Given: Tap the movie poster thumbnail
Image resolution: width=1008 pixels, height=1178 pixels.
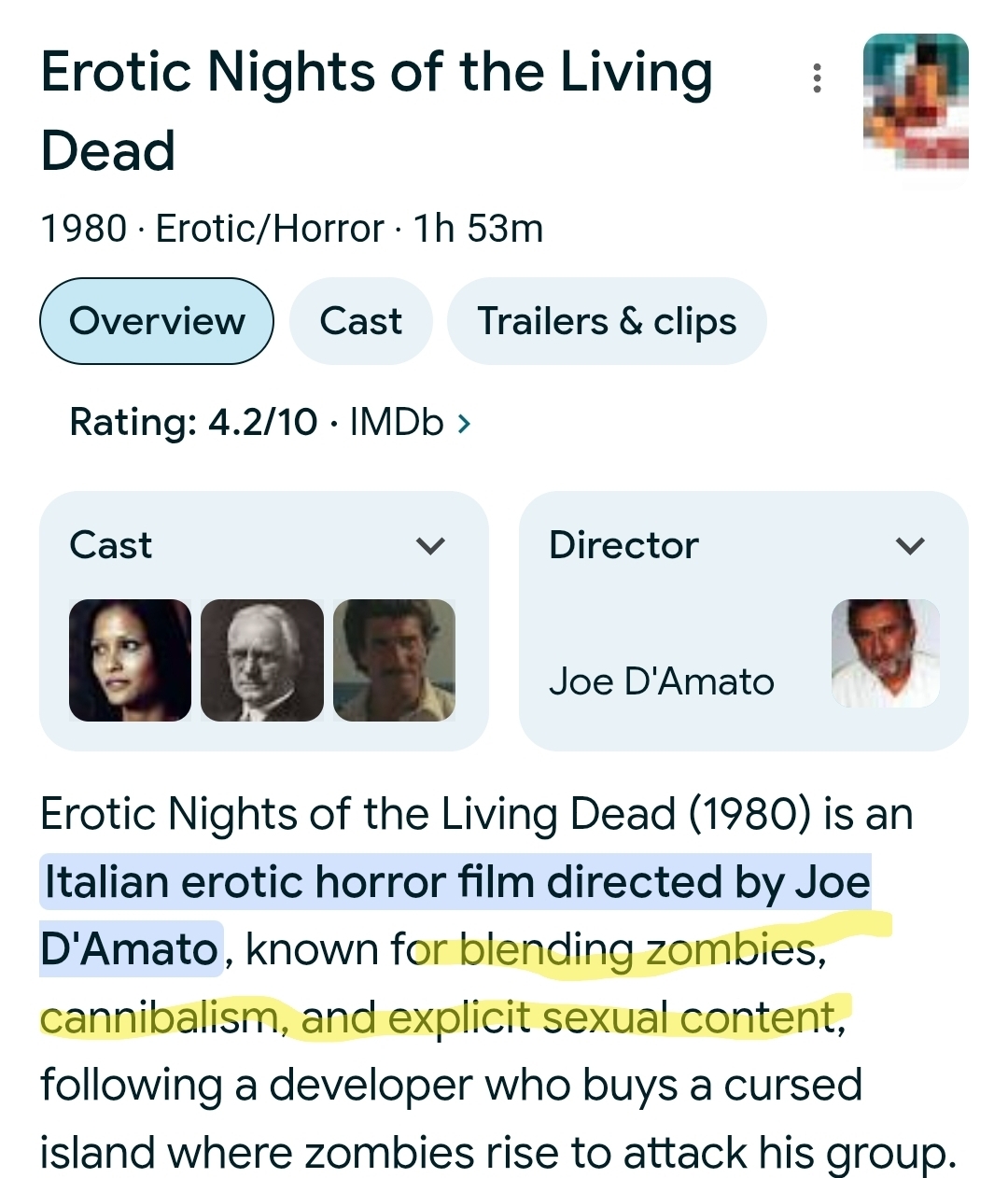Looking at the screenshot, I should [916, 102].
